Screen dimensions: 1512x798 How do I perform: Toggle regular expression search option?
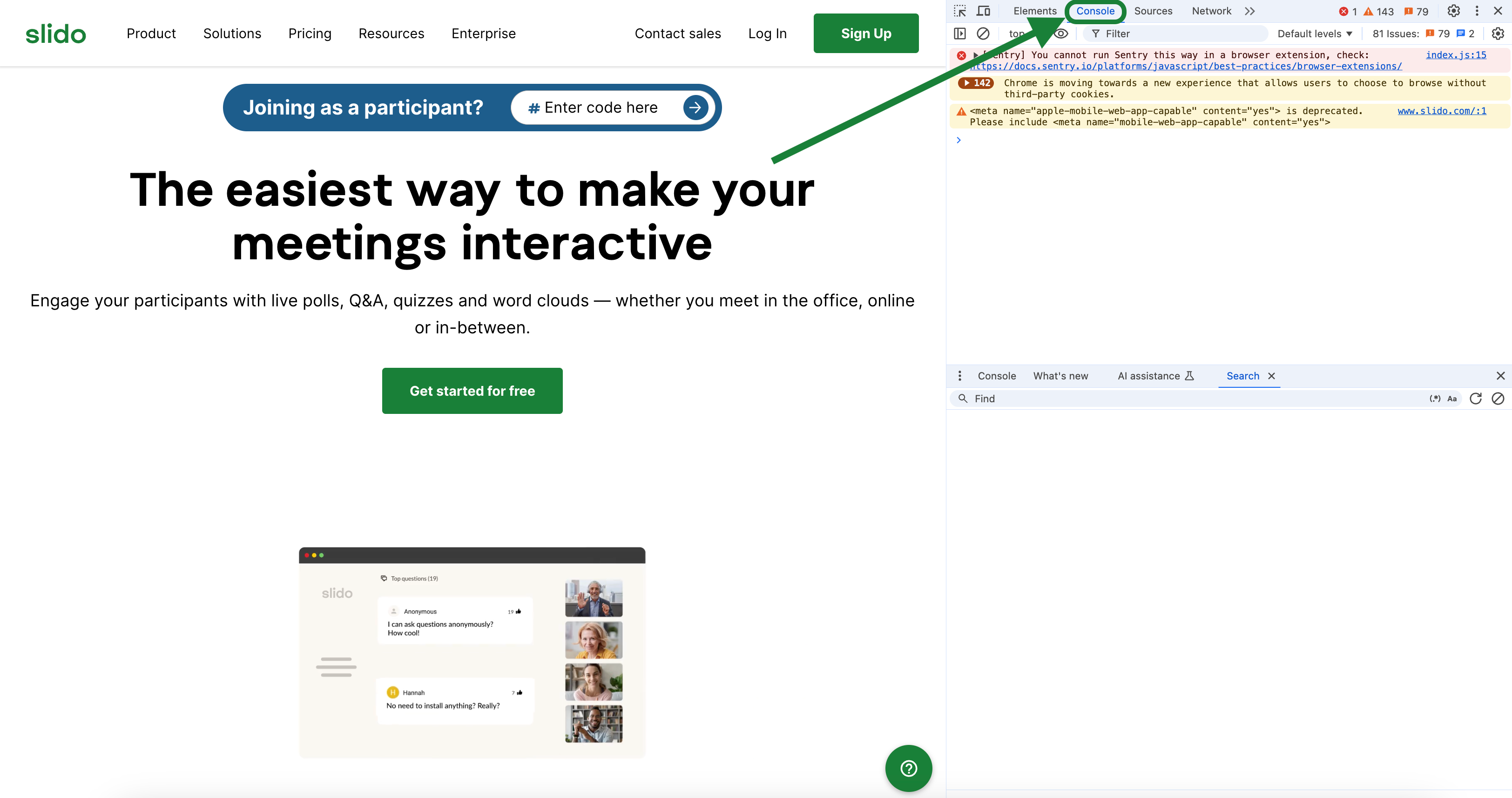tap(1435, 399)
